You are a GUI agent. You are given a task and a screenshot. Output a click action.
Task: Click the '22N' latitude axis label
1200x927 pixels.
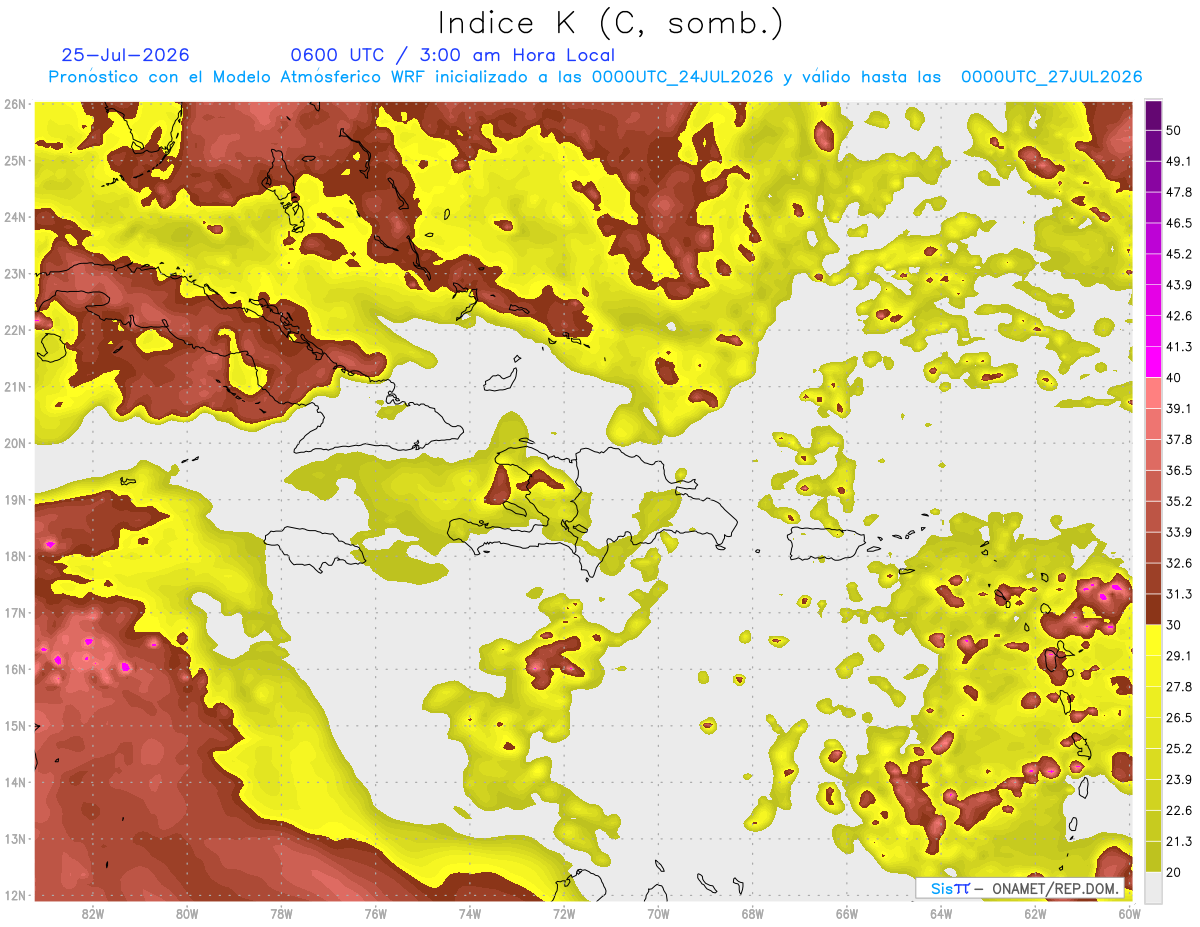click(x=15, y=330)
